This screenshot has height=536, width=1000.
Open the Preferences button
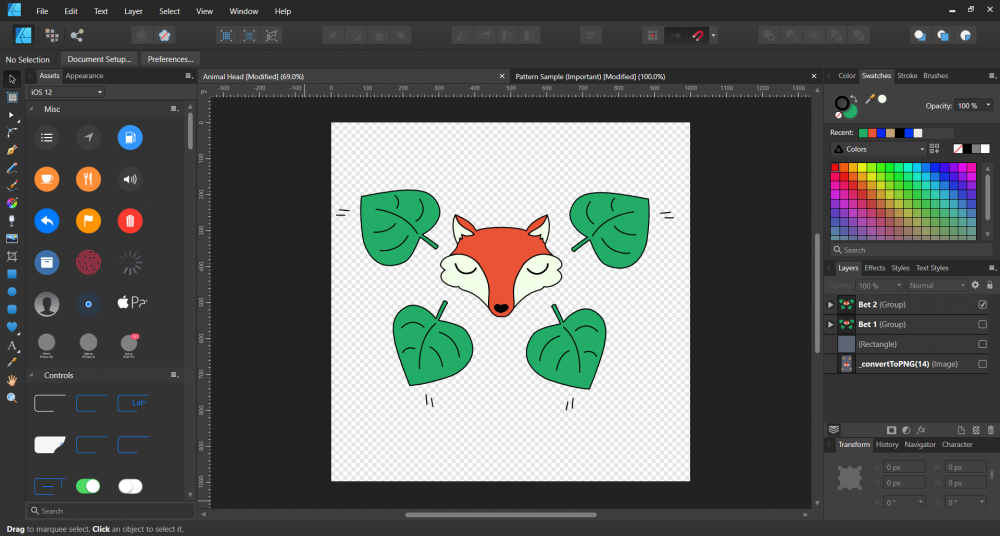(x=170, y=59)
